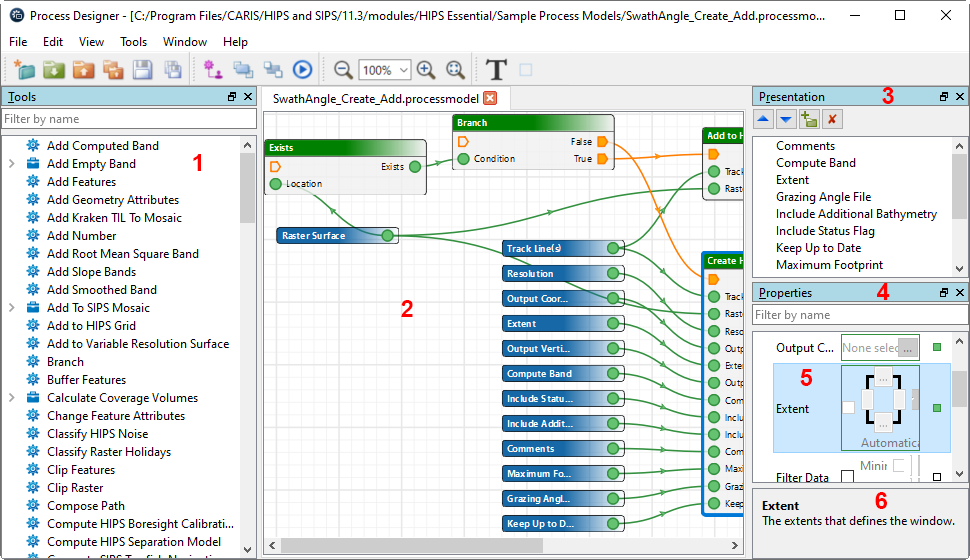Click the Run process play button
The image size is (970, 560).
302,70
